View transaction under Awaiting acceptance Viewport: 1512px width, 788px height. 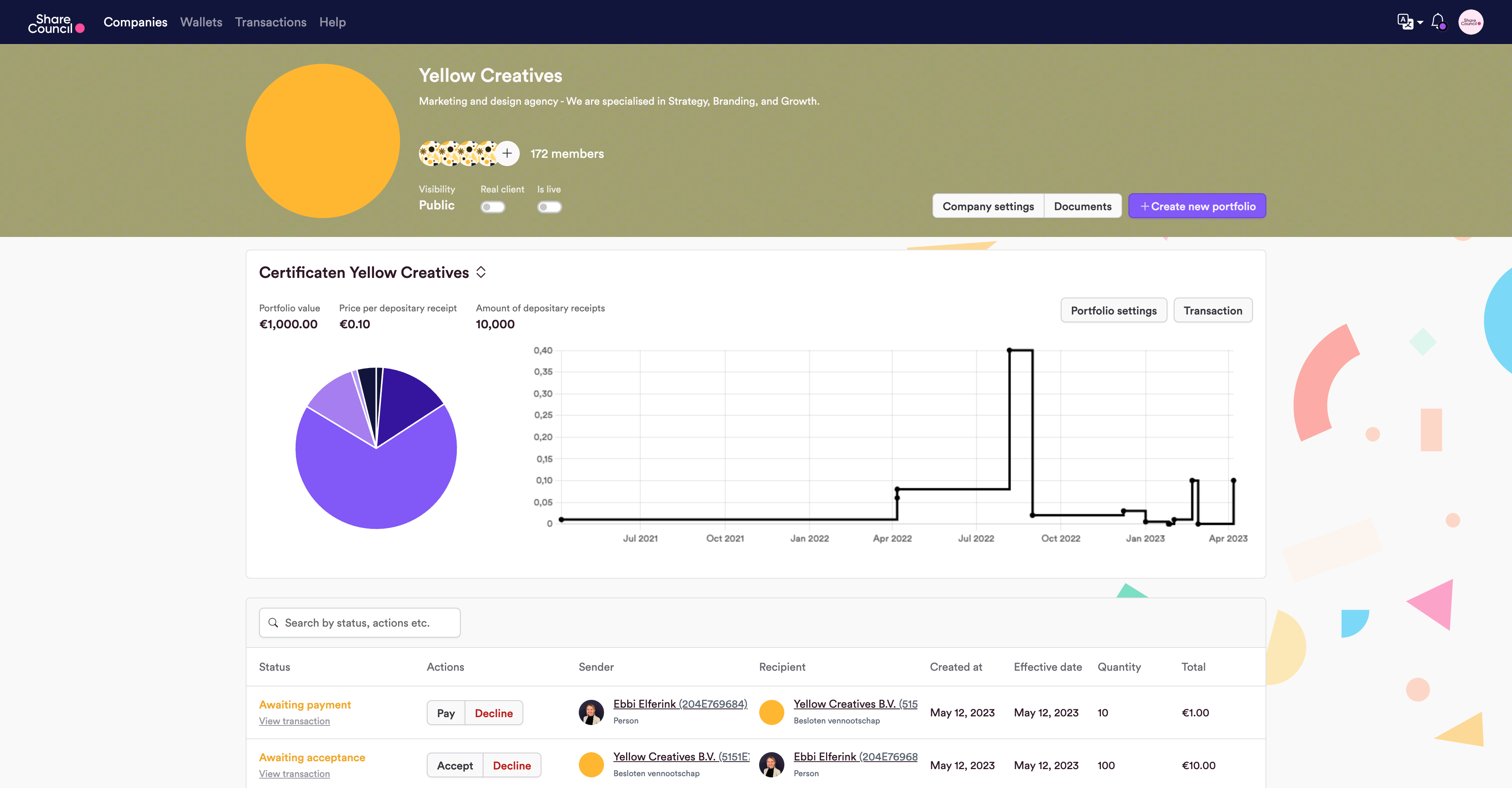click(x=295, y=774)
